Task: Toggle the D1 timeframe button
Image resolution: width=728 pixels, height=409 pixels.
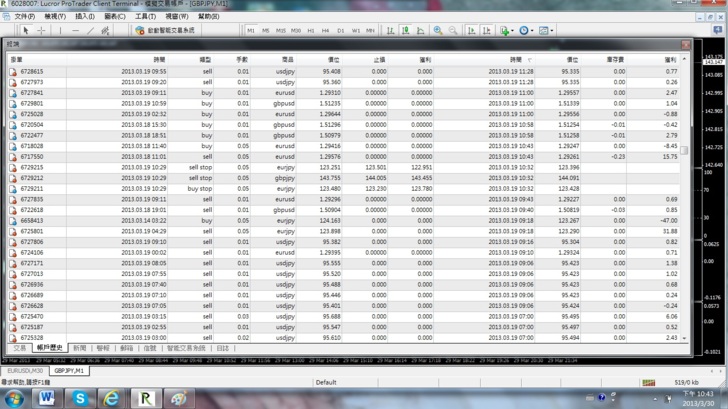Action: pyautogui.click(x=341, y=31)
